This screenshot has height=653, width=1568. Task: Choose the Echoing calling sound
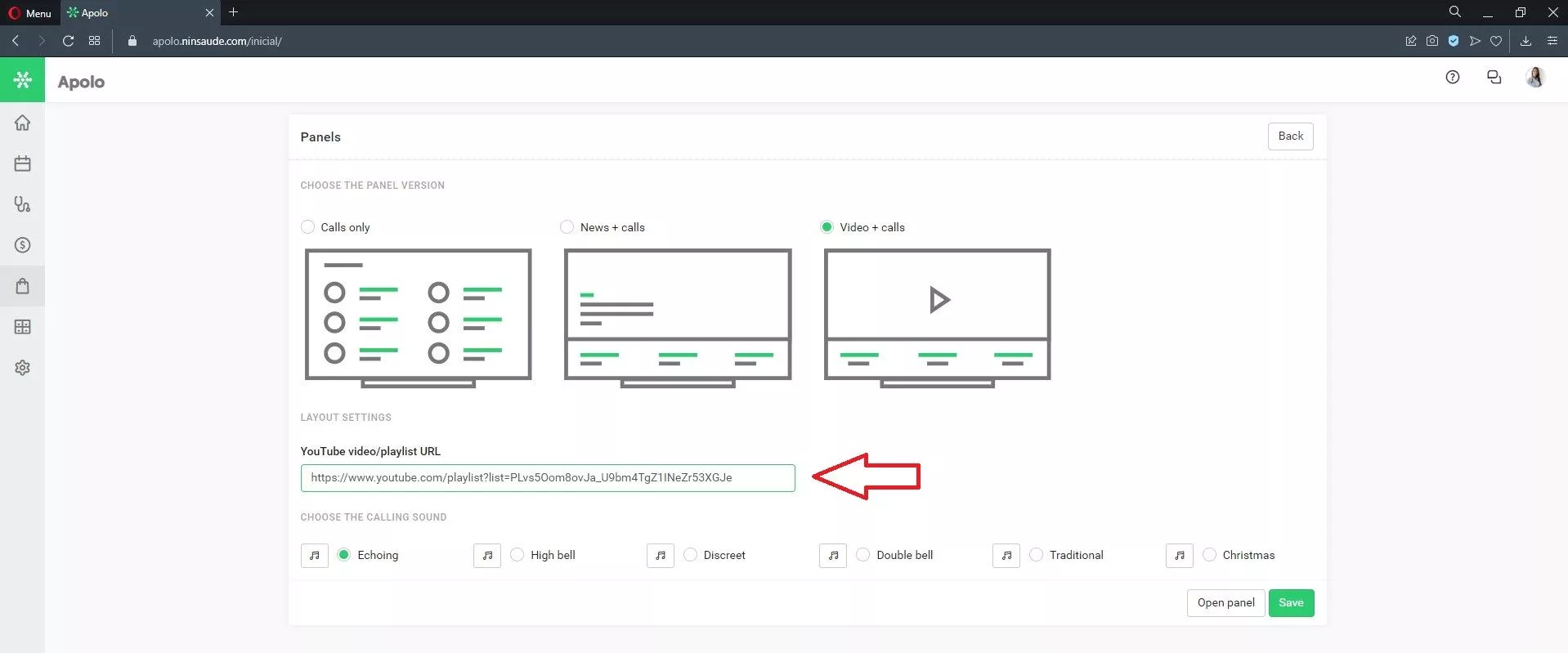coord(344,555)
